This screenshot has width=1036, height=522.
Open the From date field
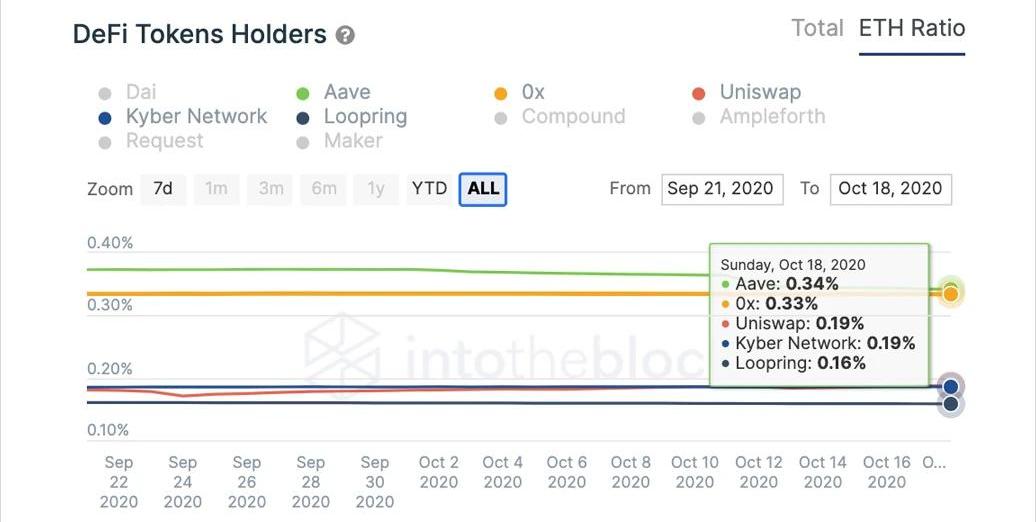[x=720, y=188]
